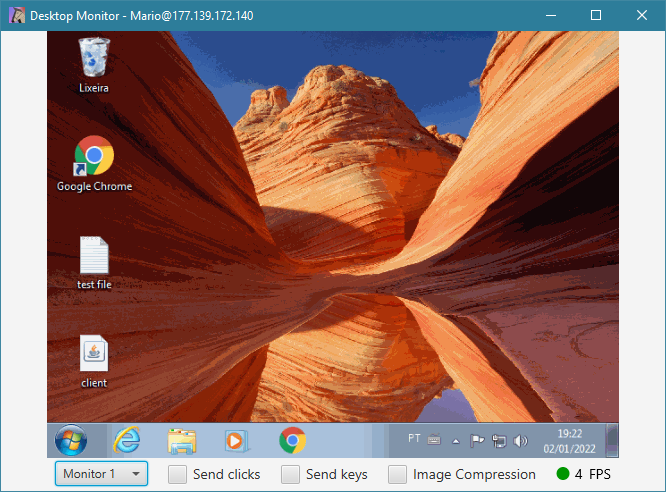
Task: Select the Google Chrome desktop shortcut
Action: coord(94,164)
